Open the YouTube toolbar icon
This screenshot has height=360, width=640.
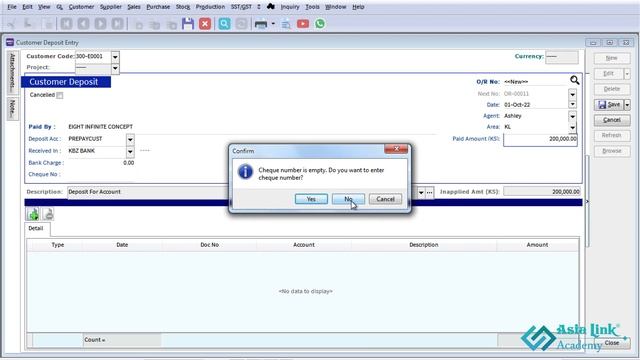coord(303,24)
